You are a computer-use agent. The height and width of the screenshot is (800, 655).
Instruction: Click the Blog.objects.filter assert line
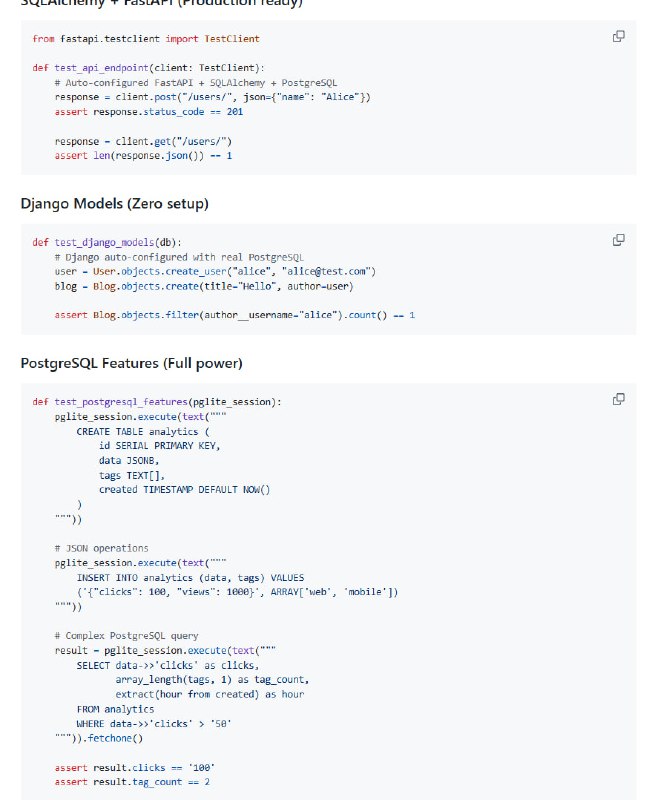point(235,315)
